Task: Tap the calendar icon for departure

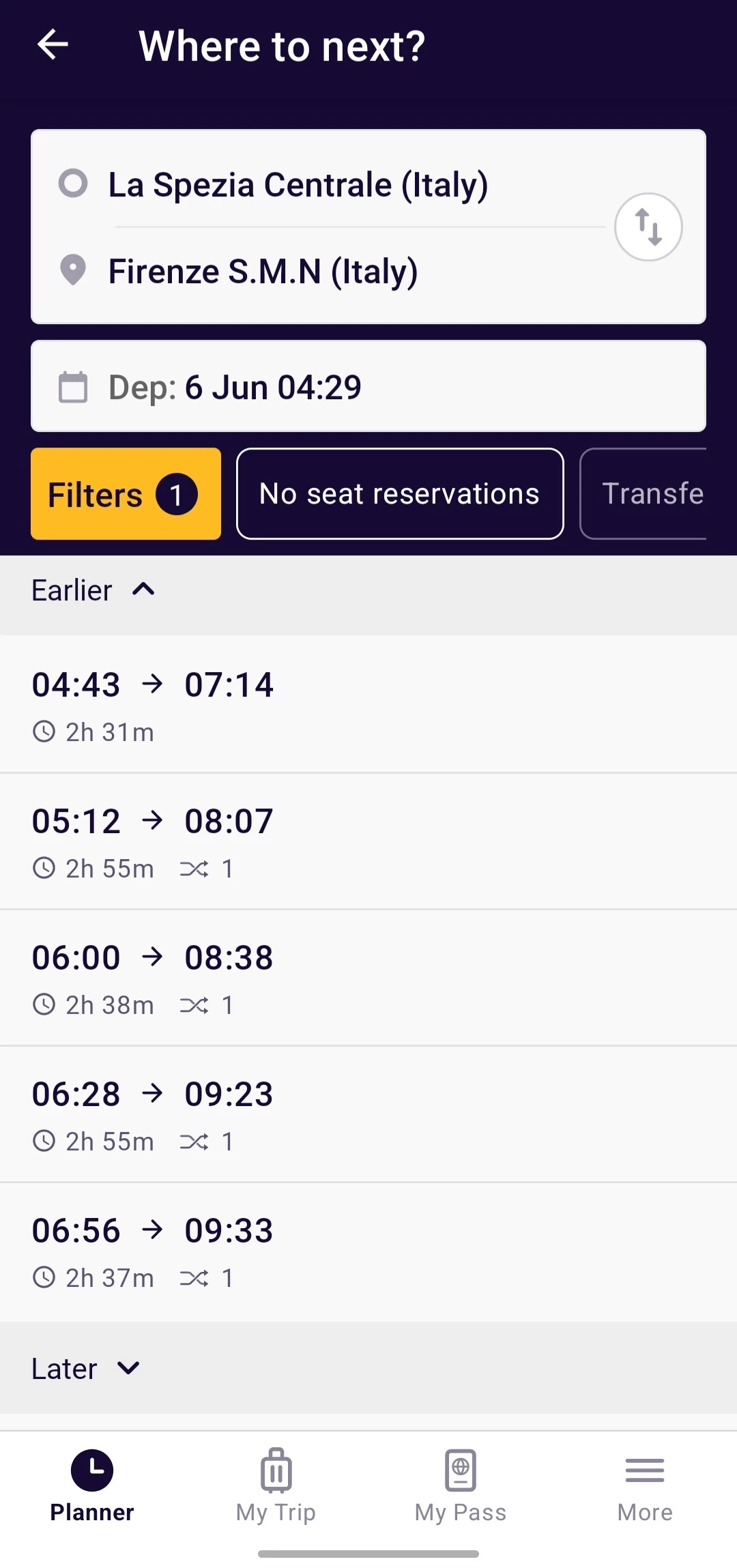Action: point(73,387)
